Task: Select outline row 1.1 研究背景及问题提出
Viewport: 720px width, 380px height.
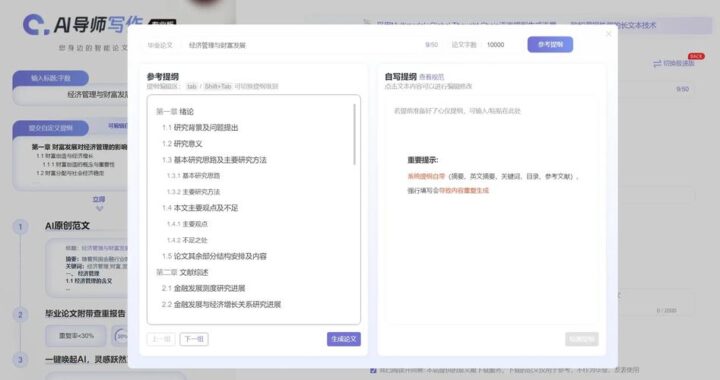Action: [200, 128]
